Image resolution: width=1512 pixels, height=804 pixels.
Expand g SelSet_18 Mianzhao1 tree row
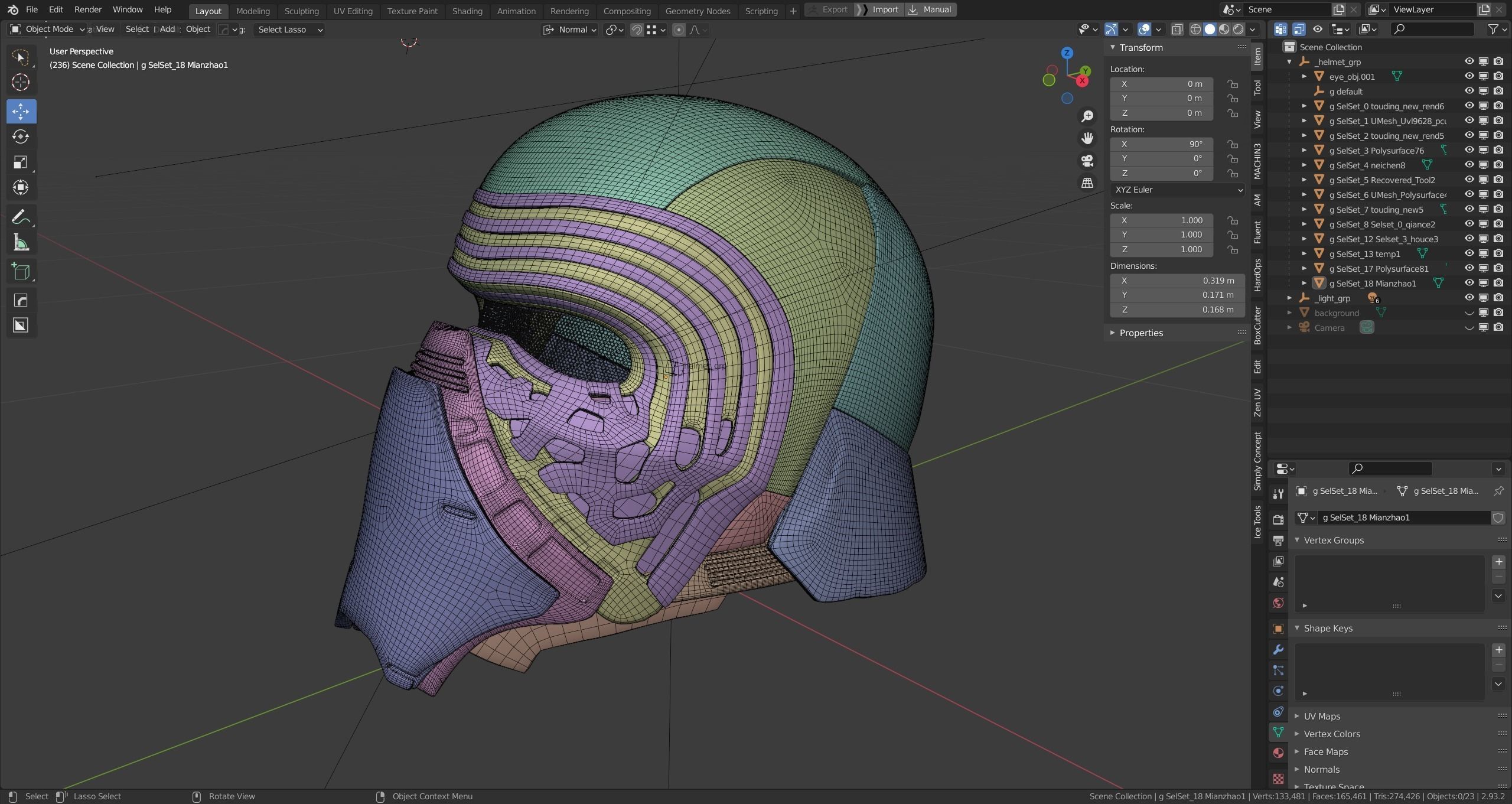click(1304, 284)
